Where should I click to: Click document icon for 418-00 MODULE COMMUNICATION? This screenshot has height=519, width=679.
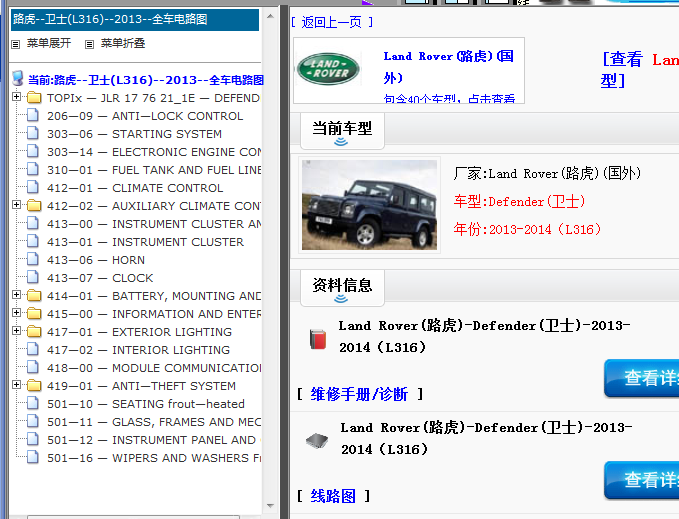(x=32, y=367)
